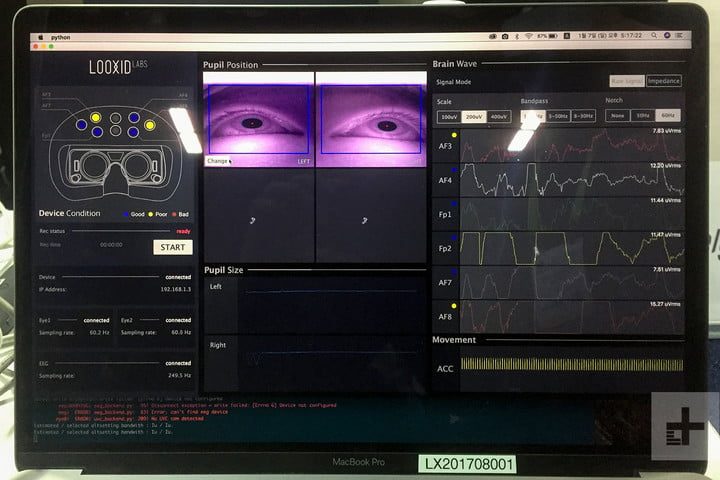
Task: Set notch filter to None
Action: [x=617, y=117]
